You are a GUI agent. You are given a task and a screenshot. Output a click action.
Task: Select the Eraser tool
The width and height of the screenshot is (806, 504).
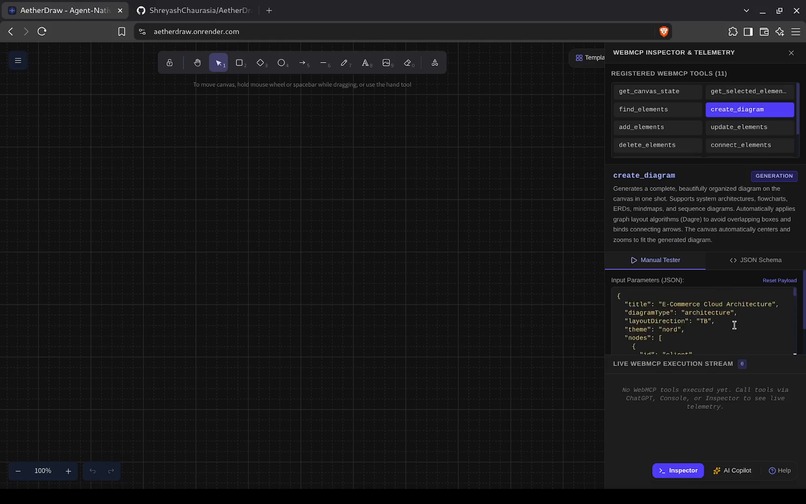(x=408, y=63)
